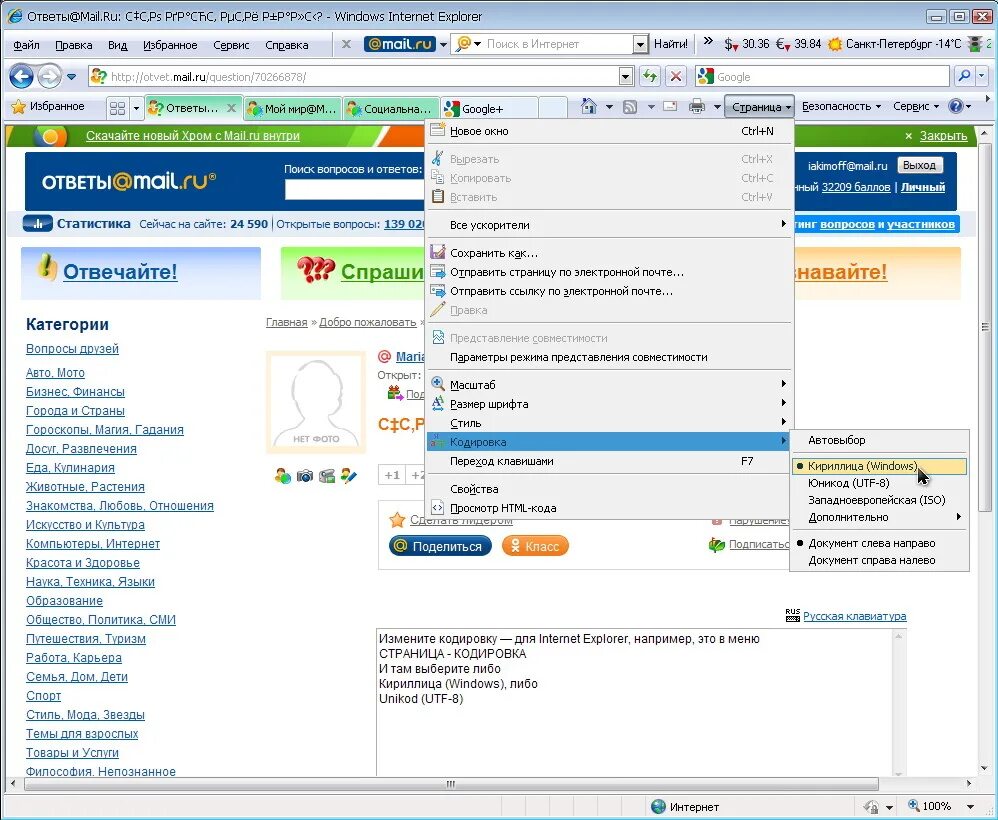Screen dimensions: 998x820
Task: Click the RSS feeds icon
Action: point(629,107)
